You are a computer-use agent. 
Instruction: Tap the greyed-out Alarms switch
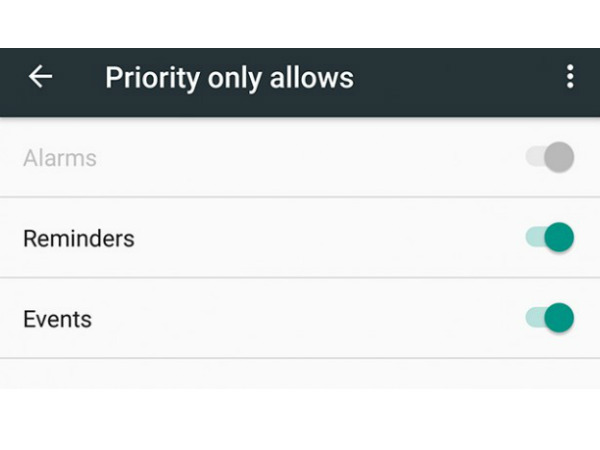pyautogui.click(x=551, y=157)
